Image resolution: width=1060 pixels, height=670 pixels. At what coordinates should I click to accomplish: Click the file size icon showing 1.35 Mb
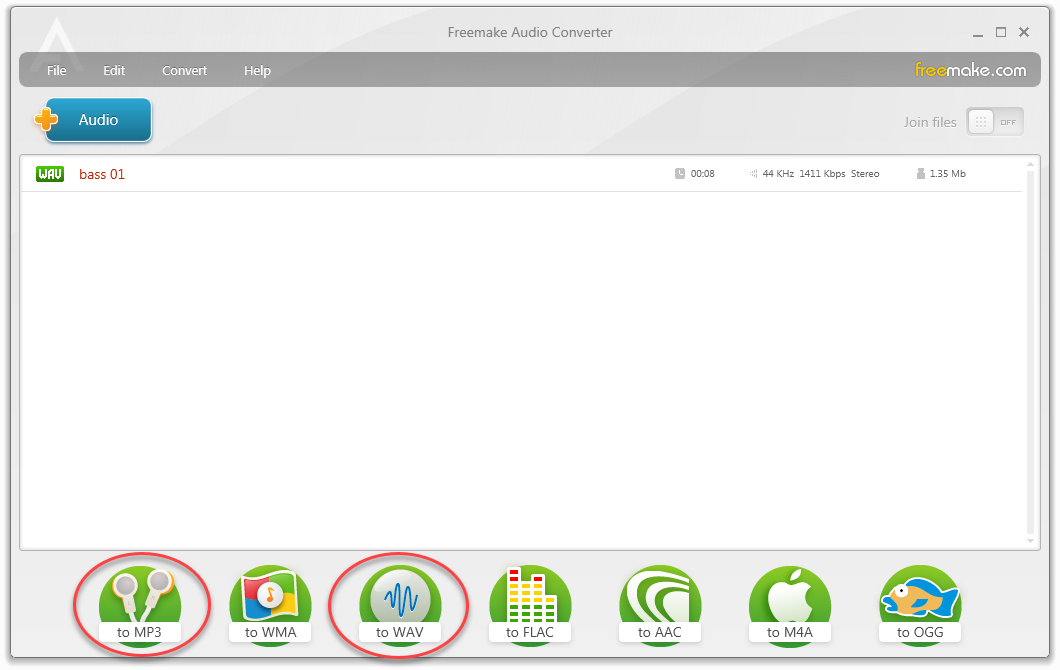click(920, 173)
